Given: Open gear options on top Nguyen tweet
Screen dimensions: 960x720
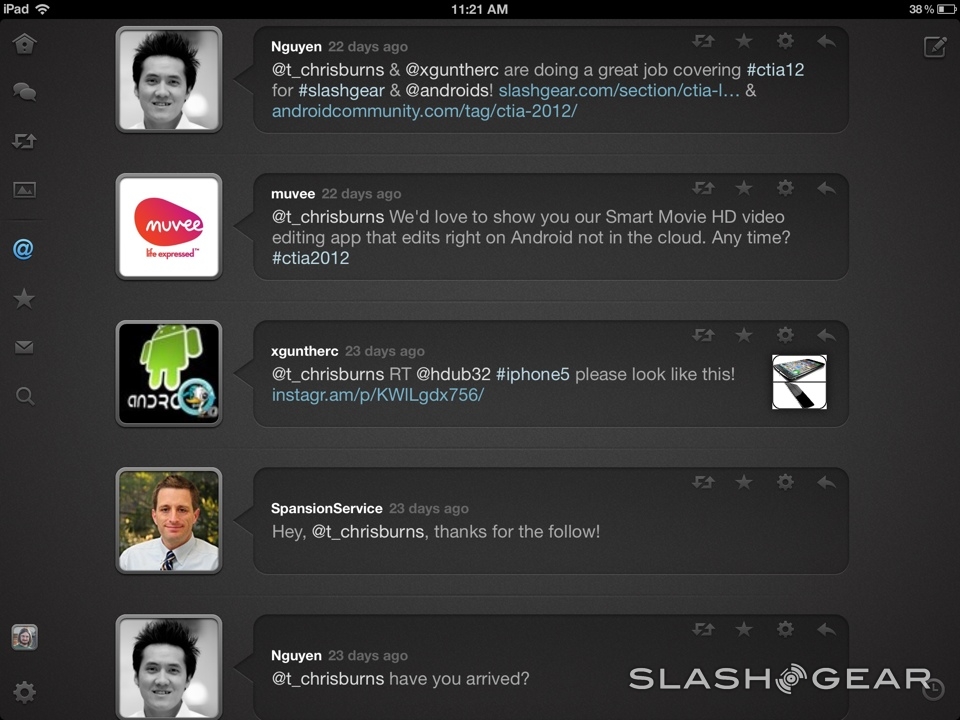Looking at the screenshot, I should 785,41.
